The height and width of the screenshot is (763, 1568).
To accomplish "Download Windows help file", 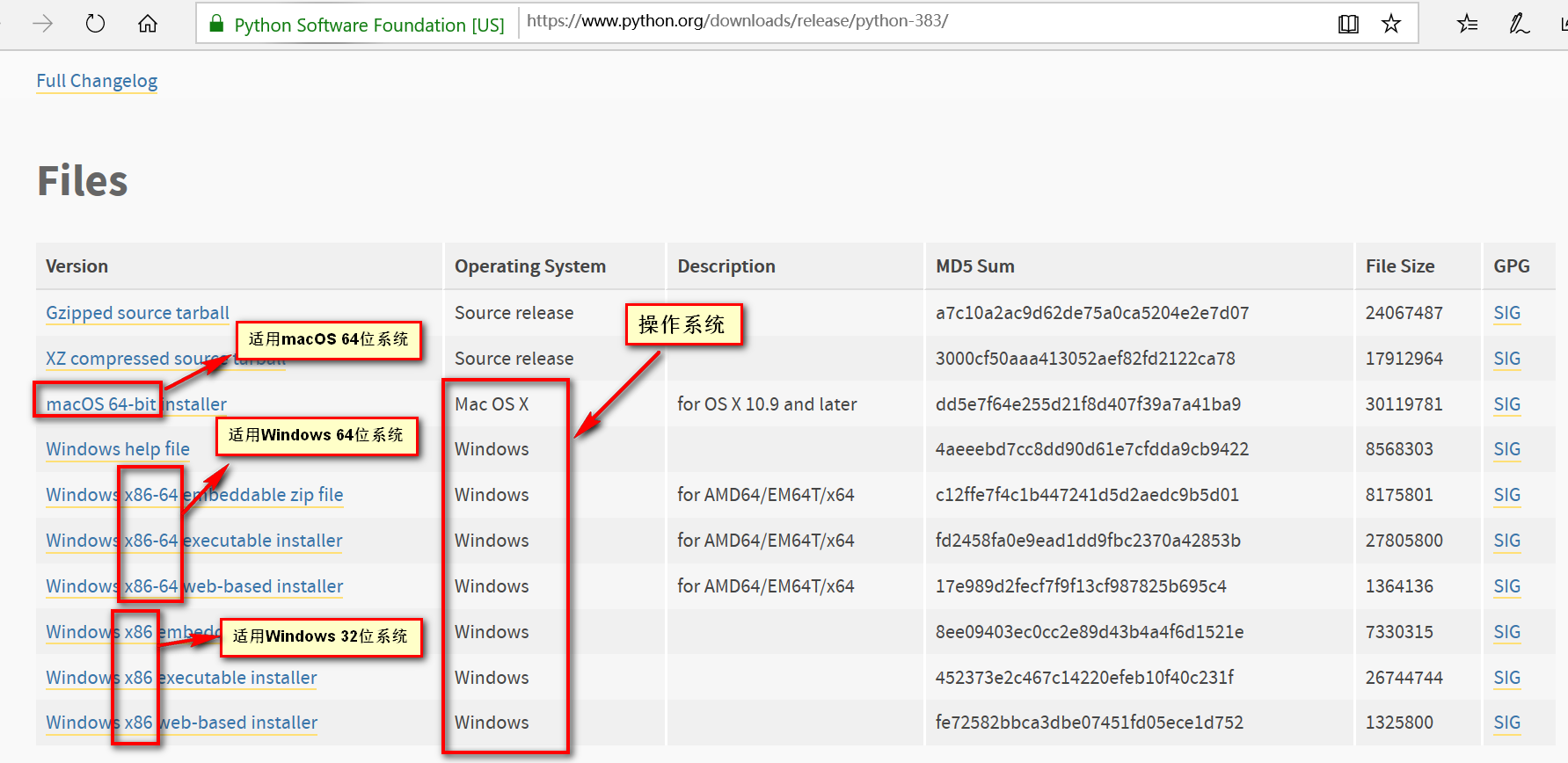I will click(x=118, y=449).
